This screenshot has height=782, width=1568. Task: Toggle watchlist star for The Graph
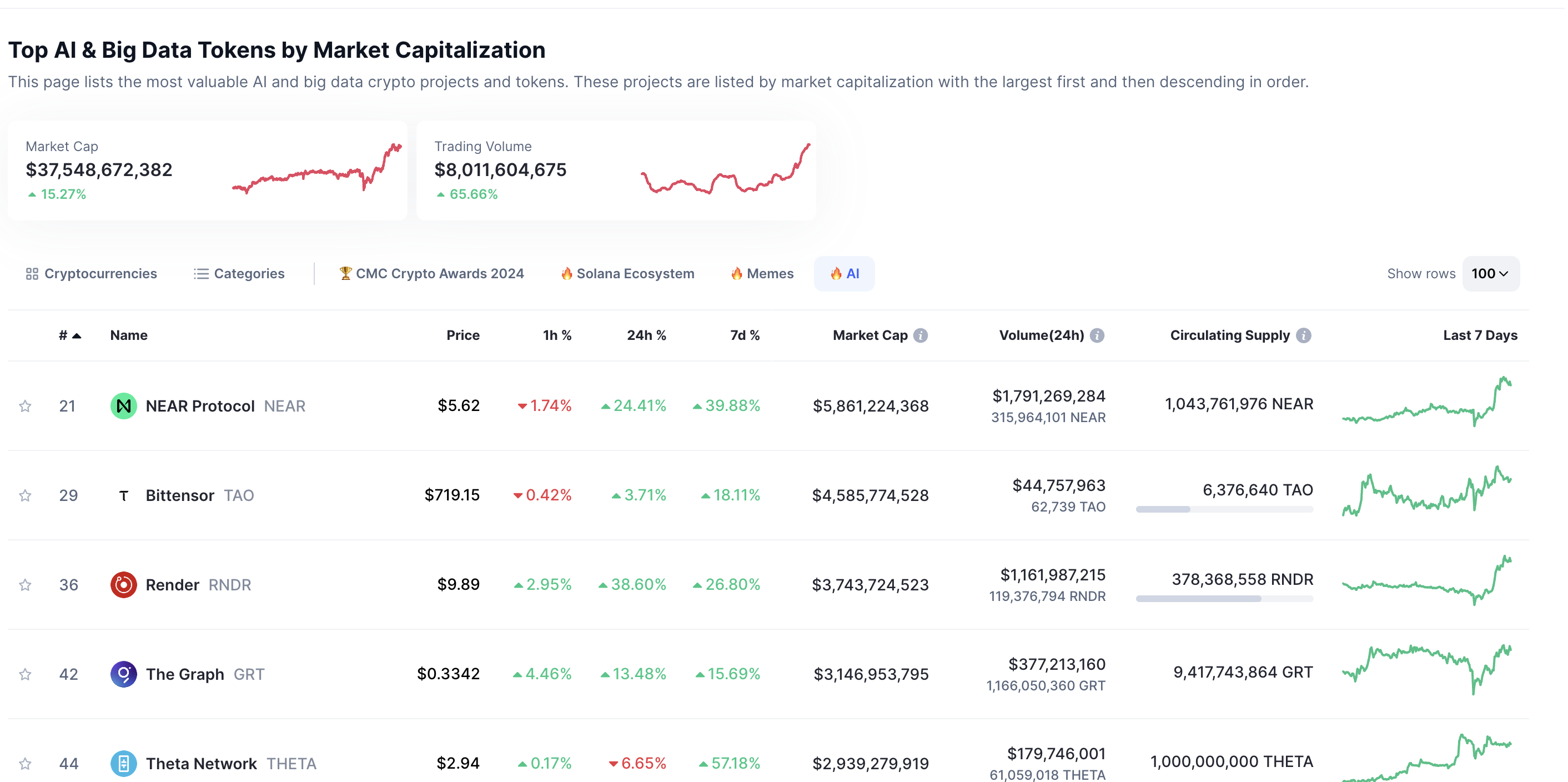[25, 674]
